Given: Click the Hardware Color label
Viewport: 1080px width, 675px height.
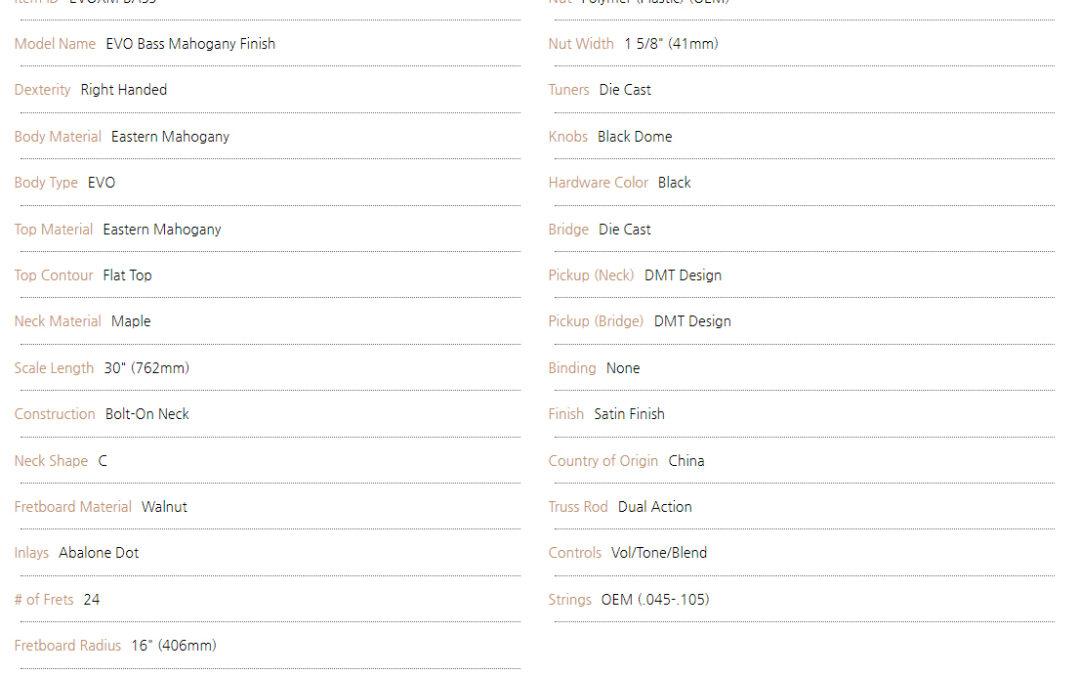Looking at the screenshot, I should click(x=599, y=183).
